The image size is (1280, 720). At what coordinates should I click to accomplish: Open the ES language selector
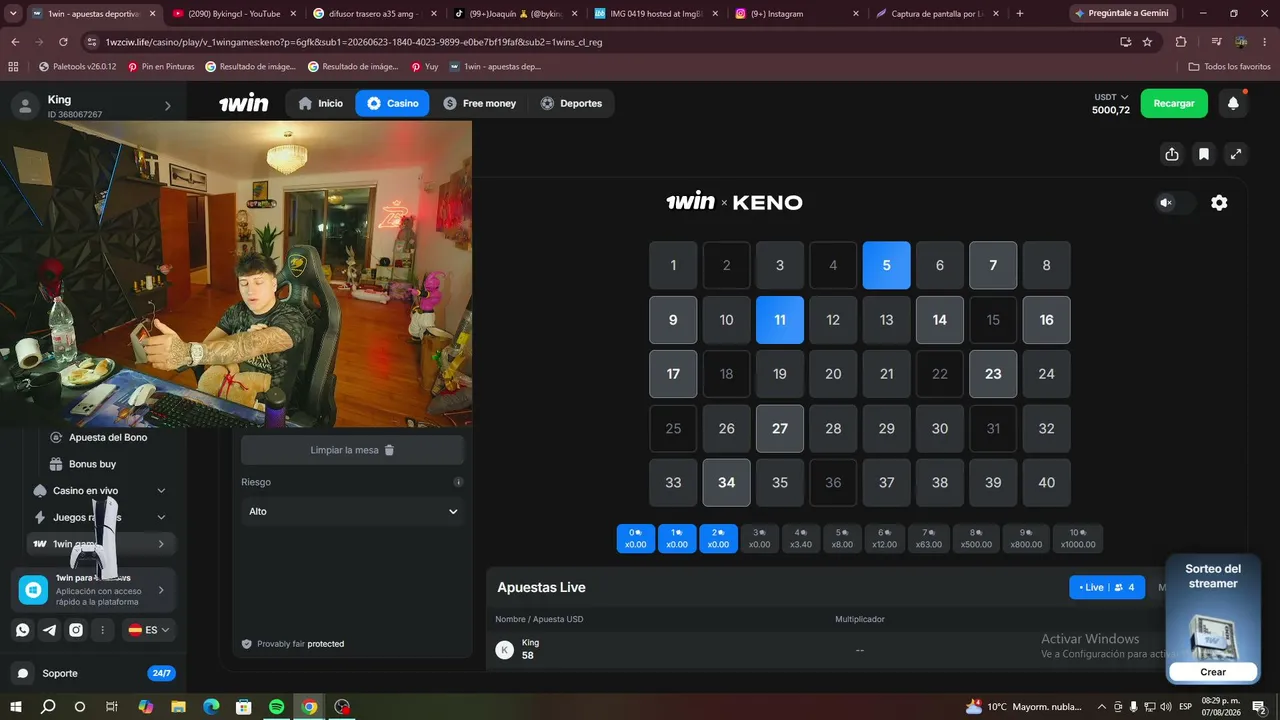click(x=149, y=630)
